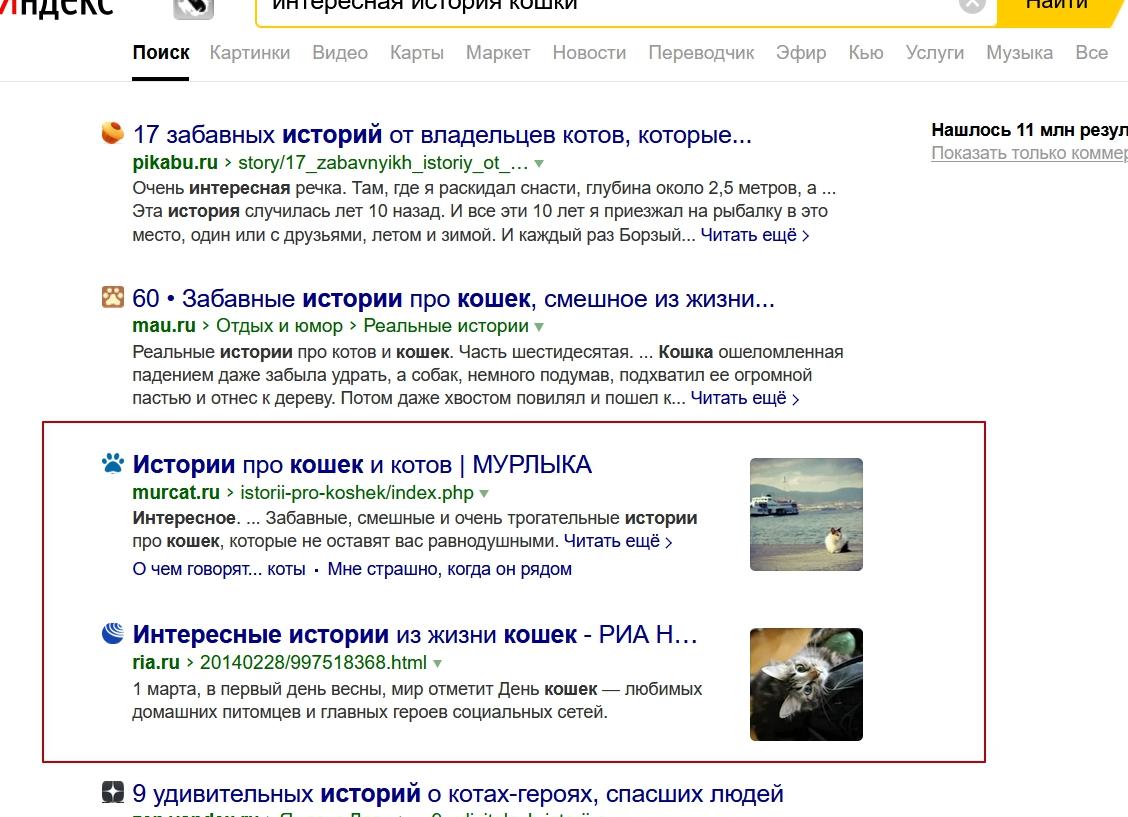1128x817 pixels.
Task: Expand the ria.ru address dropdown arrow
Action: tap(437, 662)
